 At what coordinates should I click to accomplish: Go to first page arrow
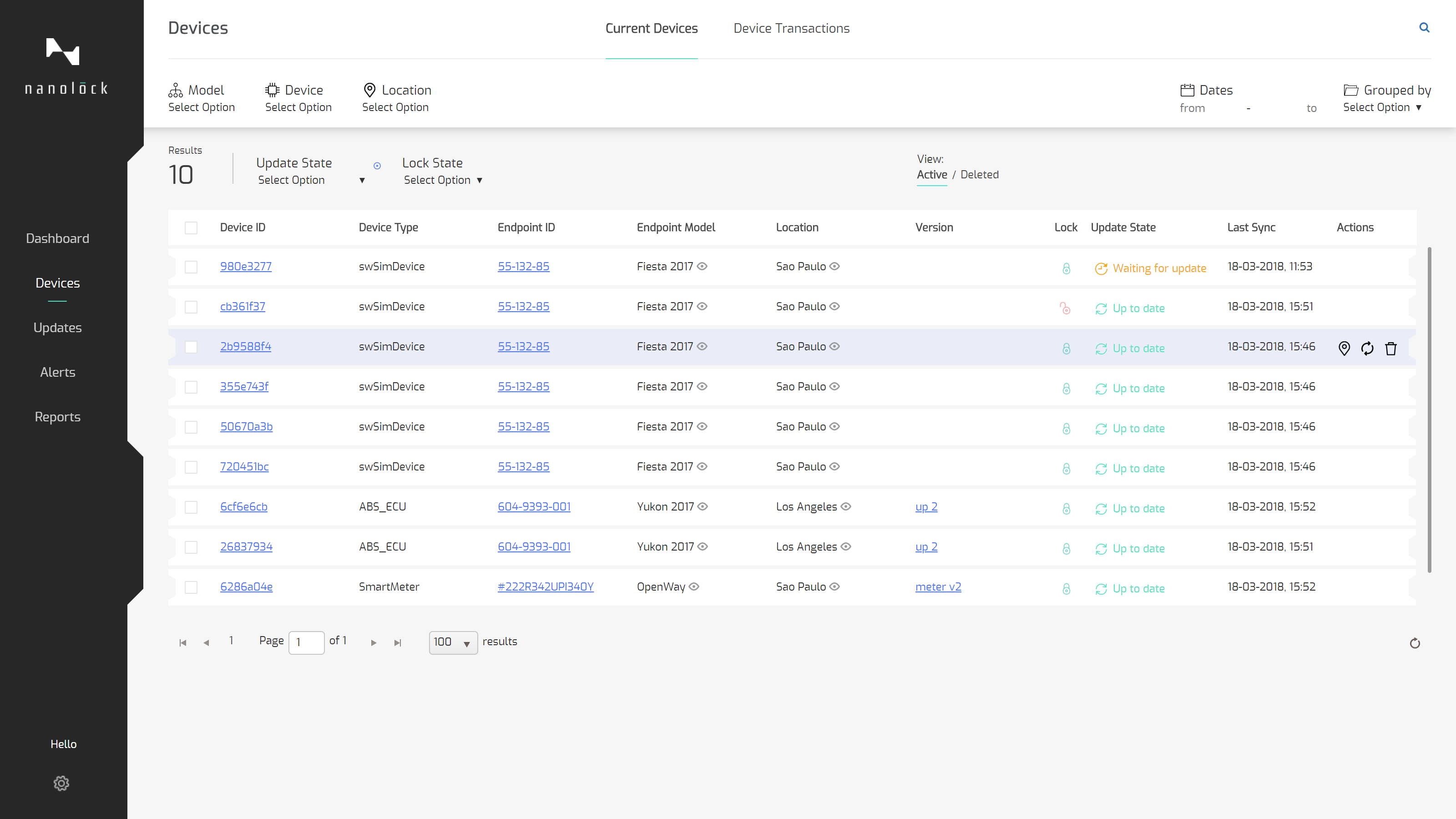[x=182, y=642]
